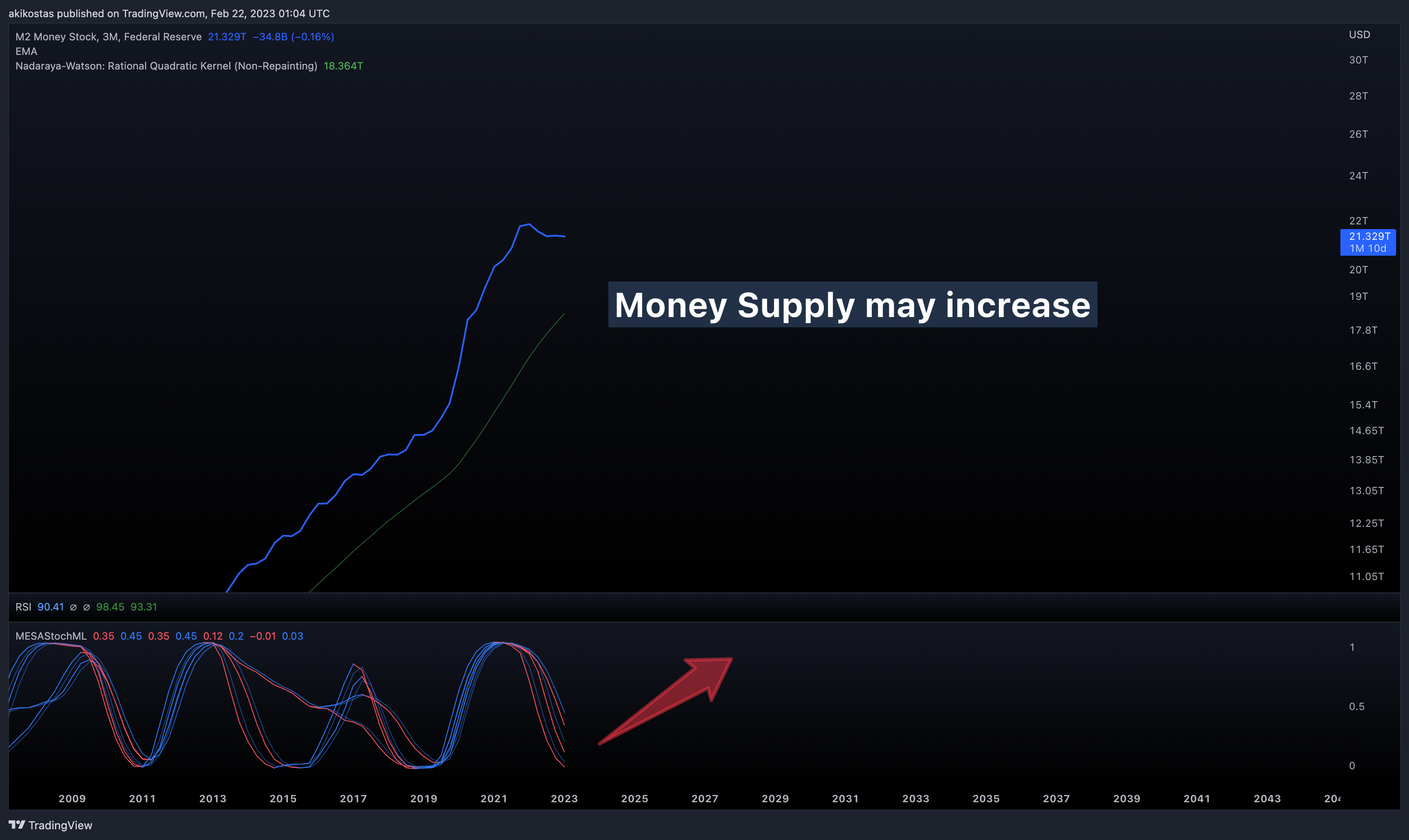
Task: Click the 2023 time axis label
Action: click(564, 799)
